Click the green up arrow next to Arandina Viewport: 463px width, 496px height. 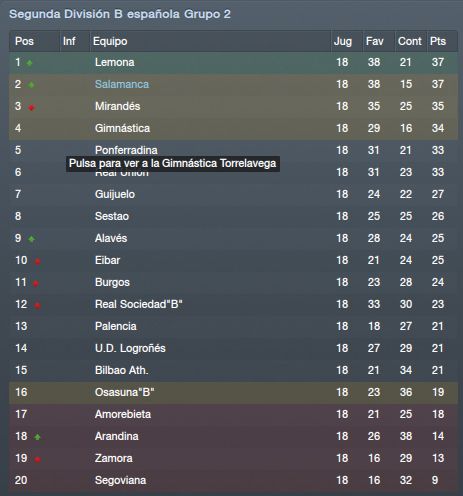pos(37,437)
